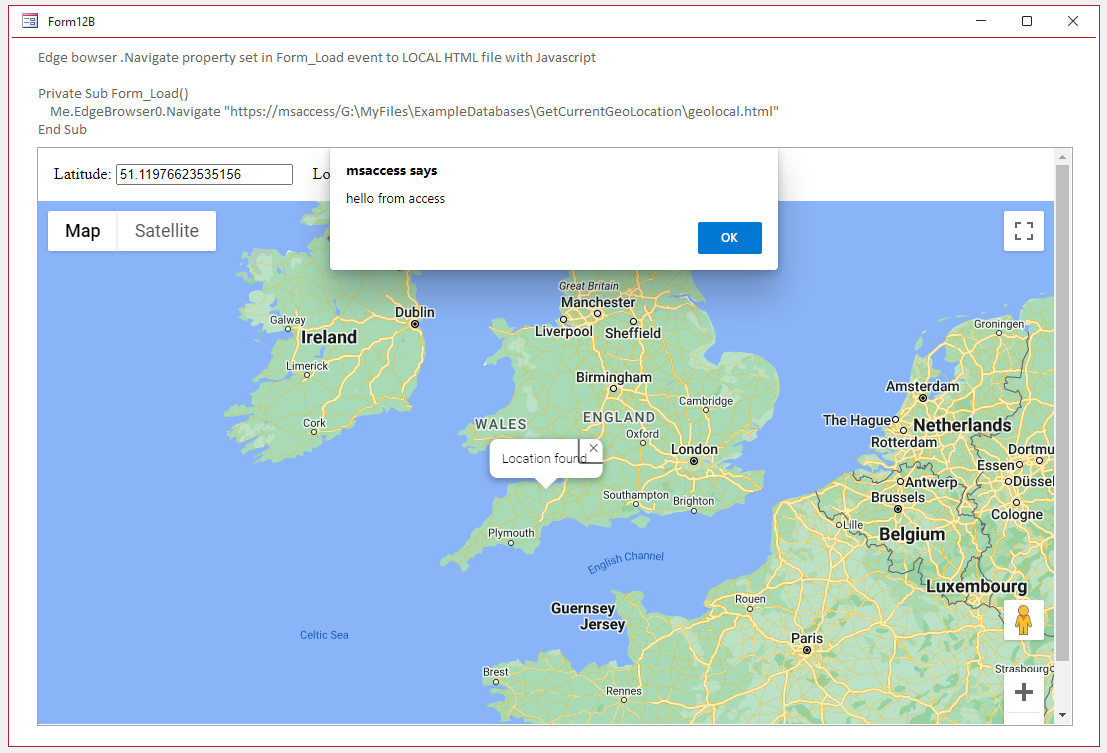Screen dimensions: 1107x753
Task: Click the Cork city label
Action: (x=314, y=423)
